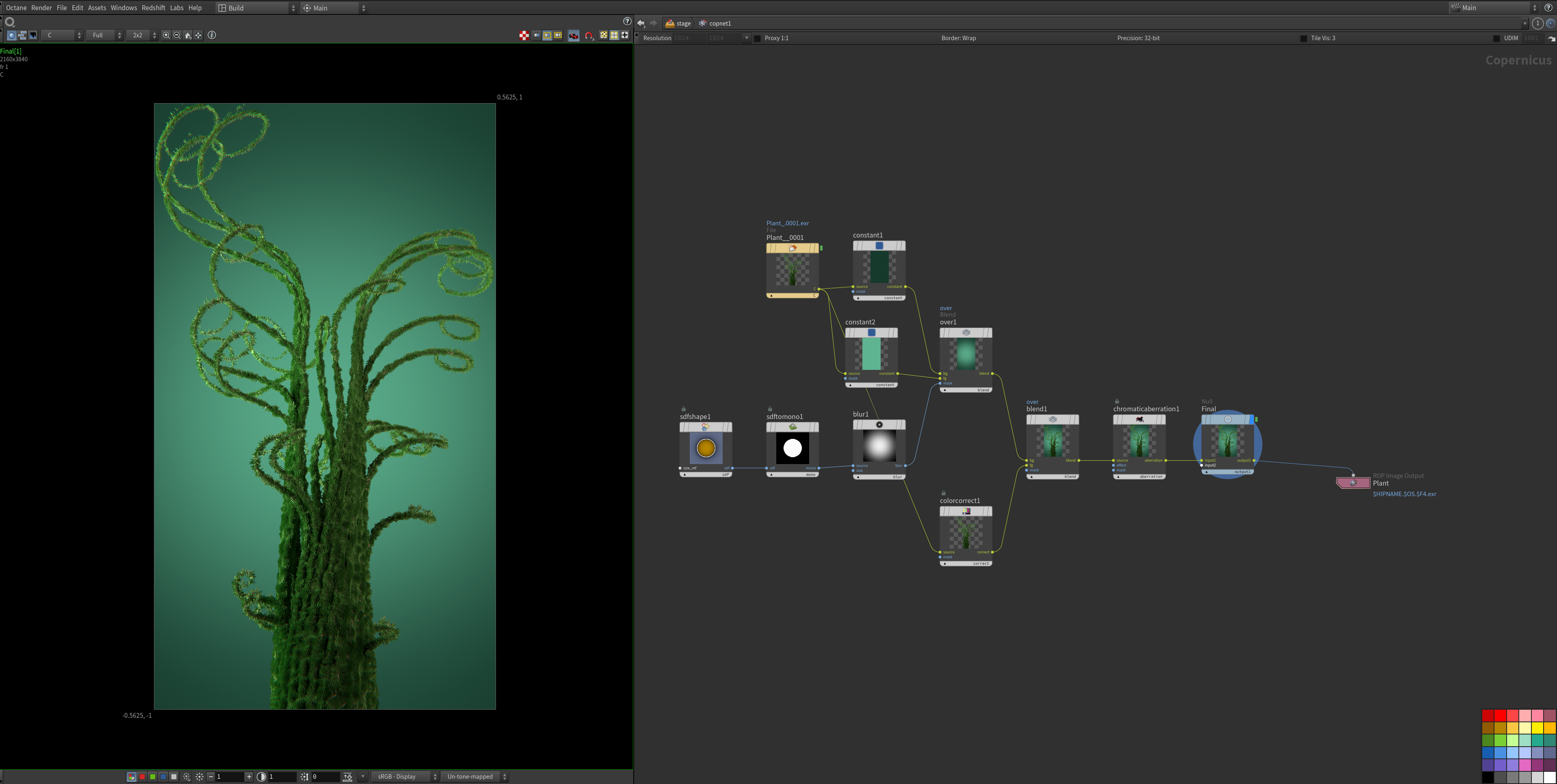Click the red checkerboard background icon

(x=524, y=36)
